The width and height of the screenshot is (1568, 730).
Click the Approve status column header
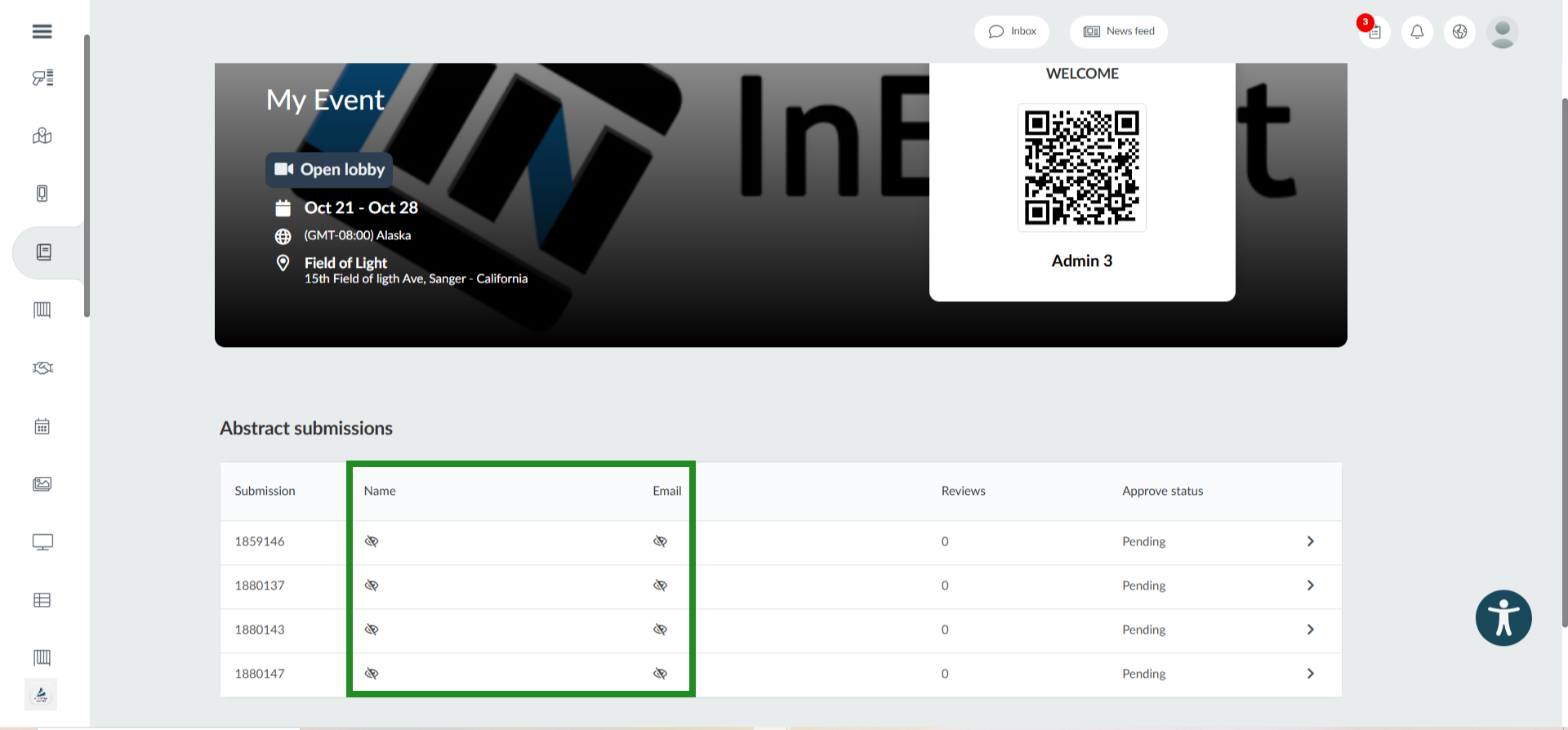point(1162,491)
